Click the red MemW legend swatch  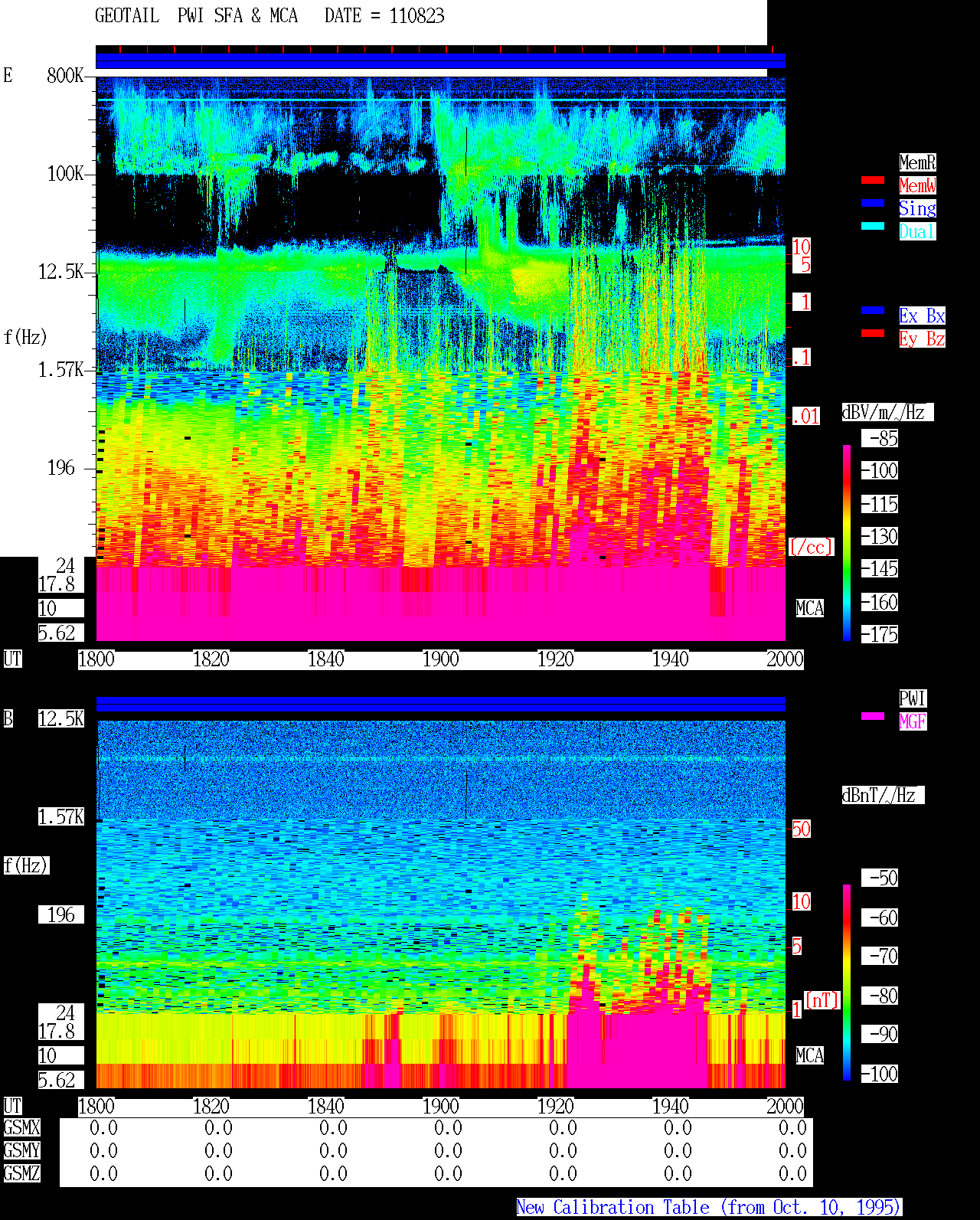pos(873,181)
